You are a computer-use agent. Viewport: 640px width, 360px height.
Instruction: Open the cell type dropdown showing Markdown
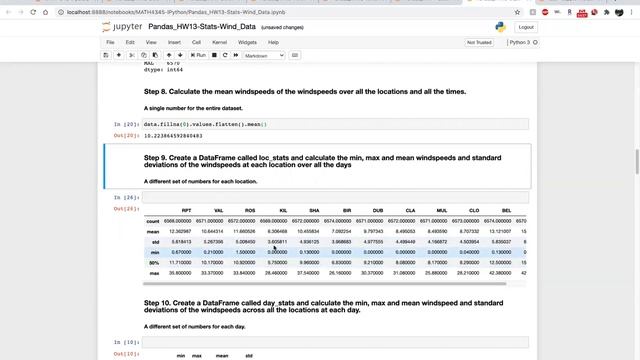click(x=264, y=56)
